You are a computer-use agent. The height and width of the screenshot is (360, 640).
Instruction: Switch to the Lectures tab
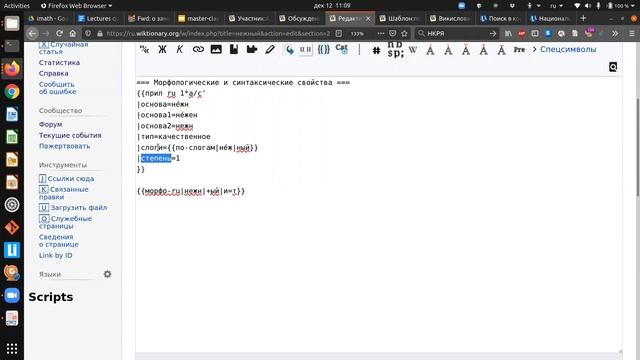click(99, 18)
